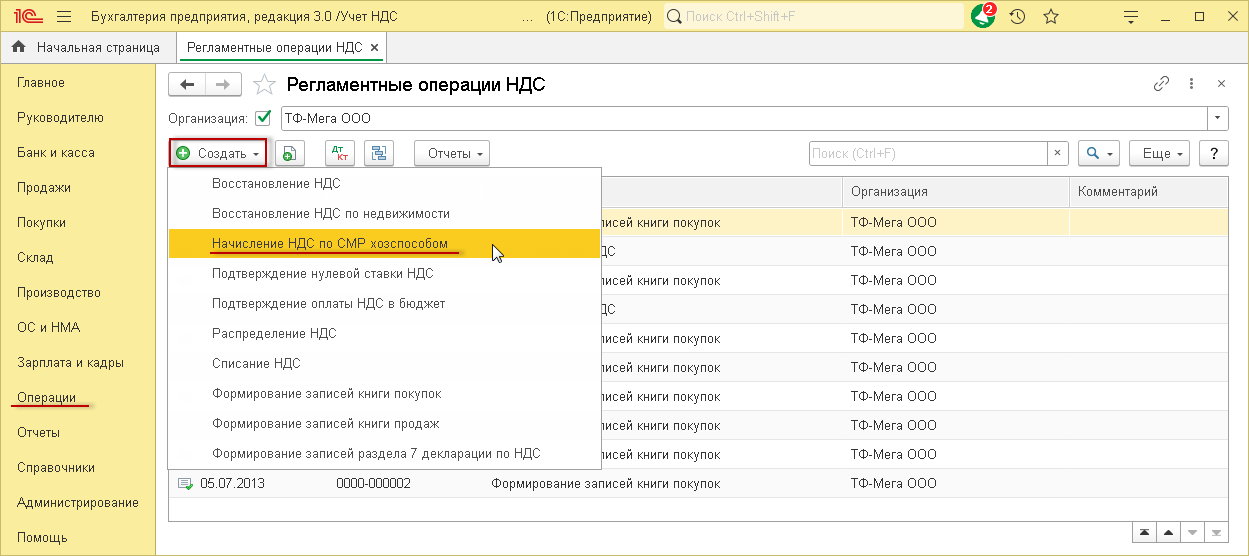Choose Распределение НДС from the create menu
Image resolution: width=1249 pixels, height=556 pixels.
(x=274, y=333)
